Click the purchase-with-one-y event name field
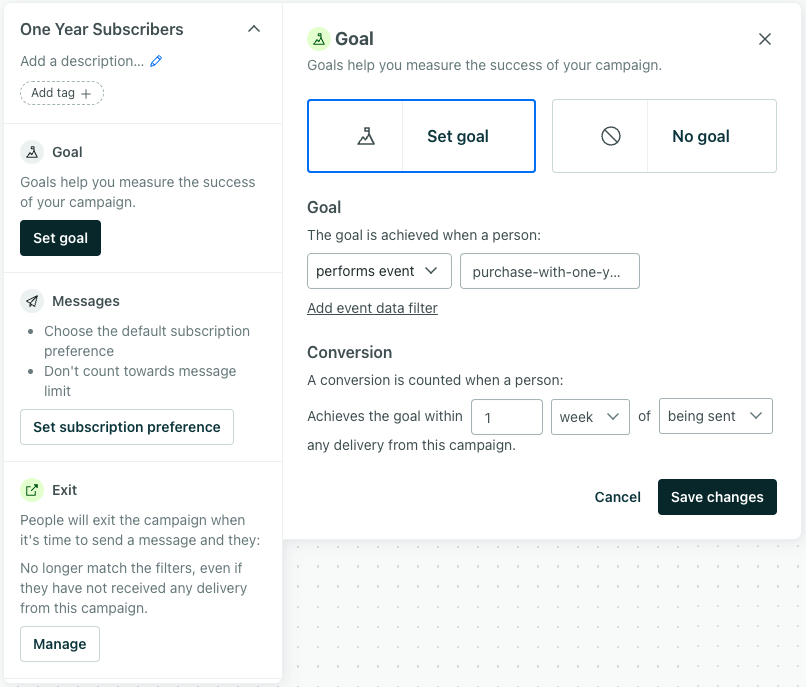 click(x=549, y=271)
